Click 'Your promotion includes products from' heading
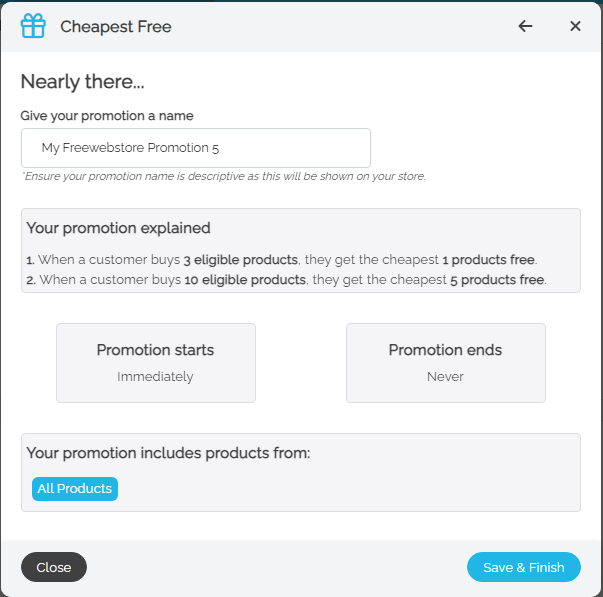 168,453
